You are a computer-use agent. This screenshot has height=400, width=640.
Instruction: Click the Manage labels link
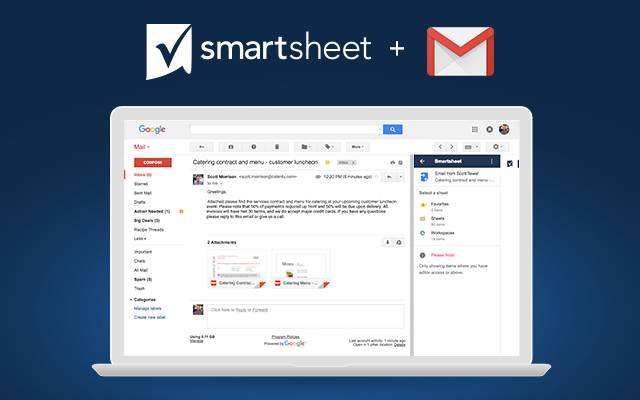(148, 308)
